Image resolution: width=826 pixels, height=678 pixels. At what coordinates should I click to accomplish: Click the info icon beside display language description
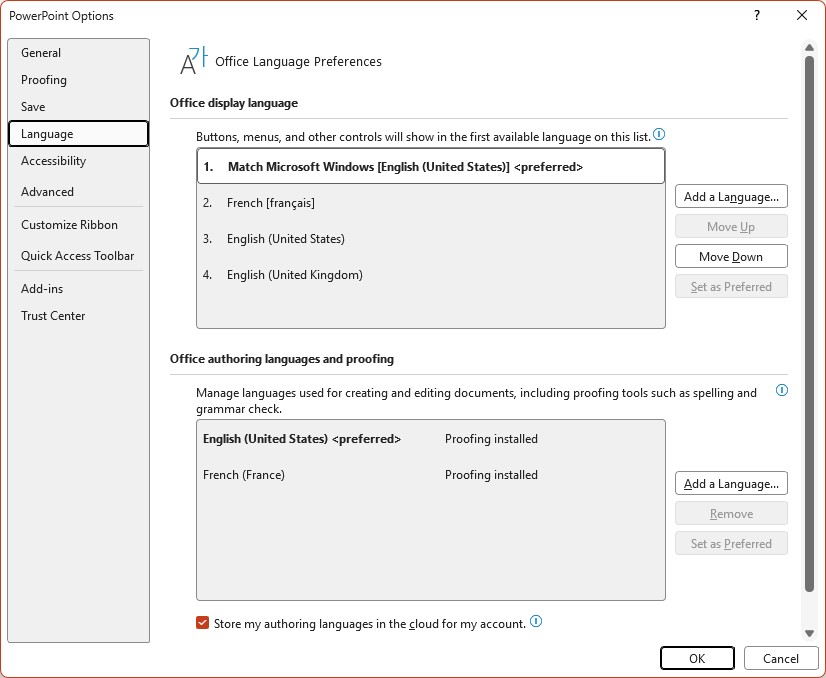coord(658,135)
